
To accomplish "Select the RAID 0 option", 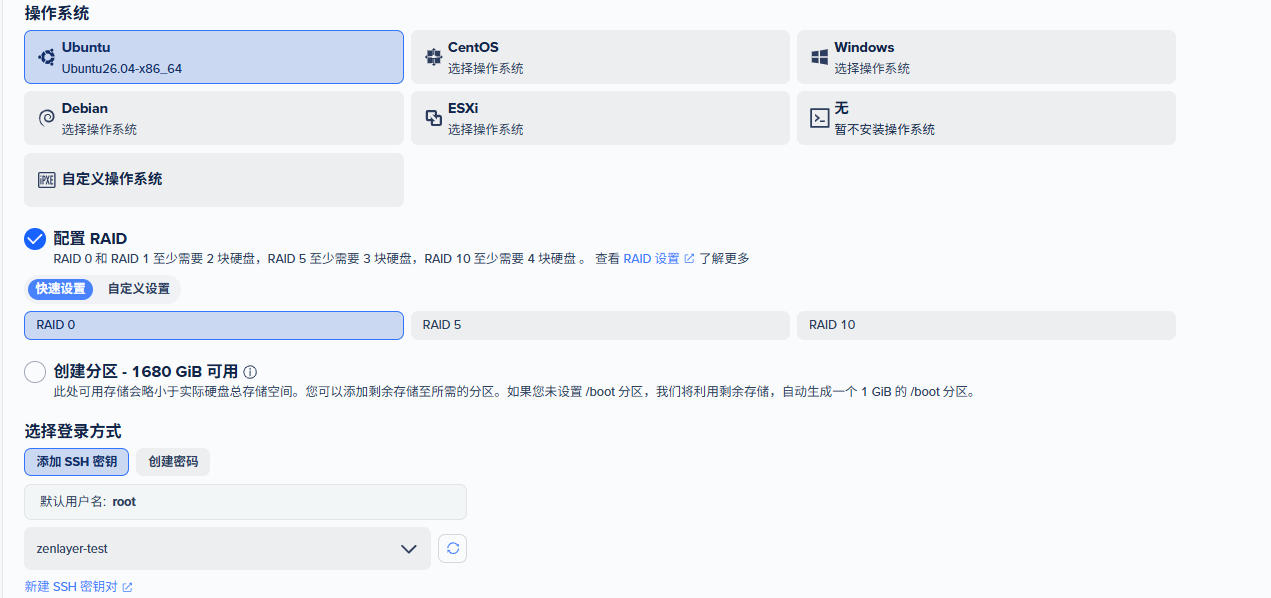I will click(214, 325).
